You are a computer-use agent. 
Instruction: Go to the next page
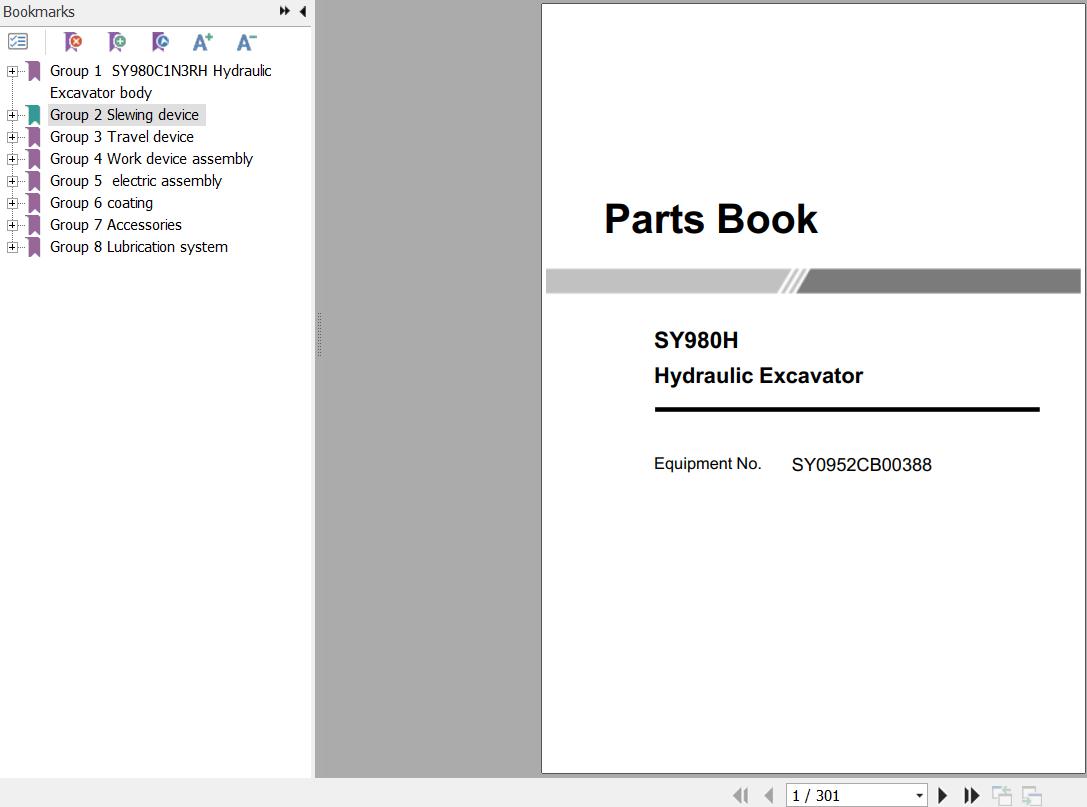(x=942, y=796)
